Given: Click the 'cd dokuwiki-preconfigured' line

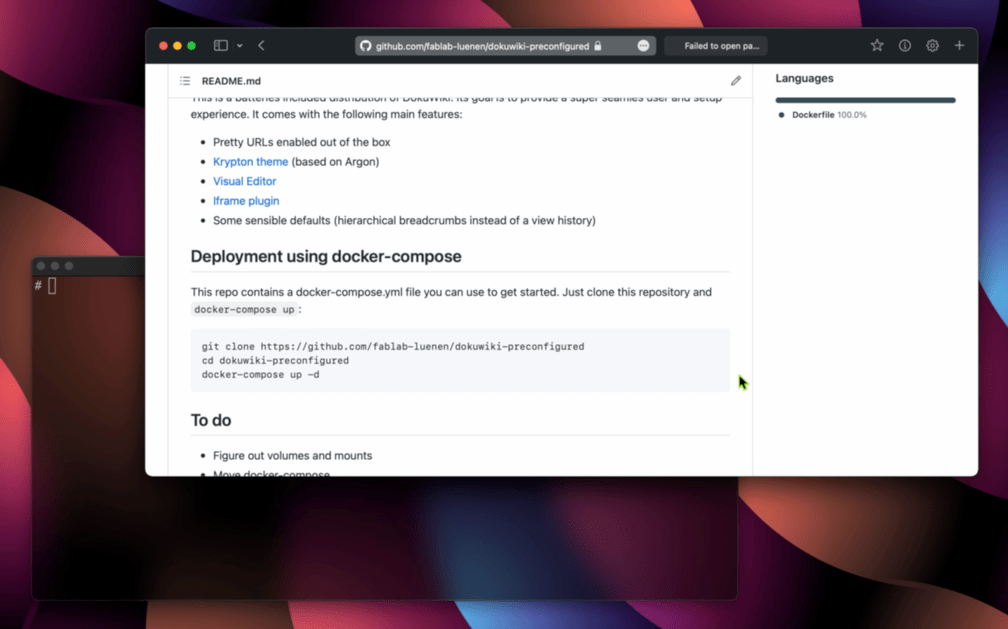Looking at the screenshot, I should [275, 361].
